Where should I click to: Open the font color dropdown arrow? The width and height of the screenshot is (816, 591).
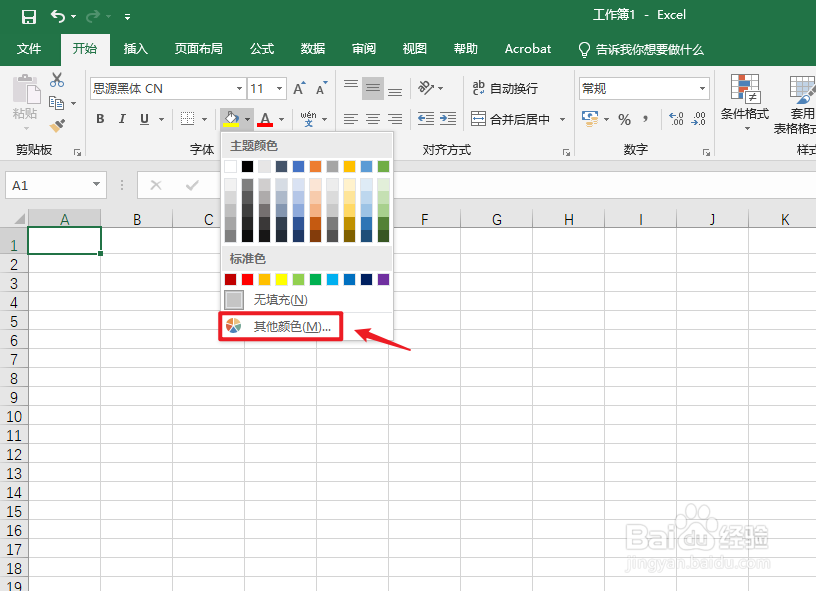282,119
